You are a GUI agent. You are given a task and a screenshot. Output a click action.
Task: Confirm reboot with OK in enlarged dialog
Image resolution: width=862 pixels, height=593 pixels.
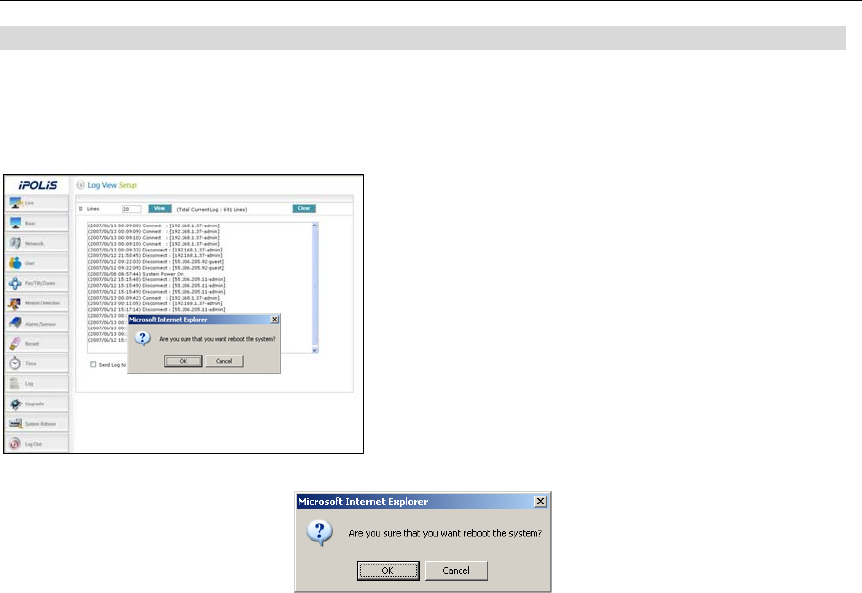click(x=388, y=570)
